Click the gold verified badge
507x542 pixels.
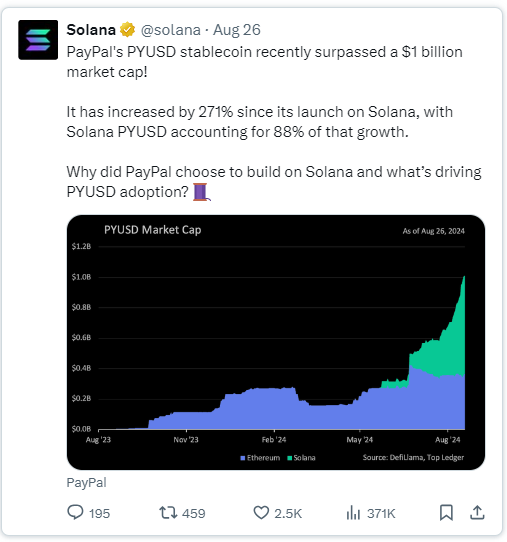click(128, 30)
